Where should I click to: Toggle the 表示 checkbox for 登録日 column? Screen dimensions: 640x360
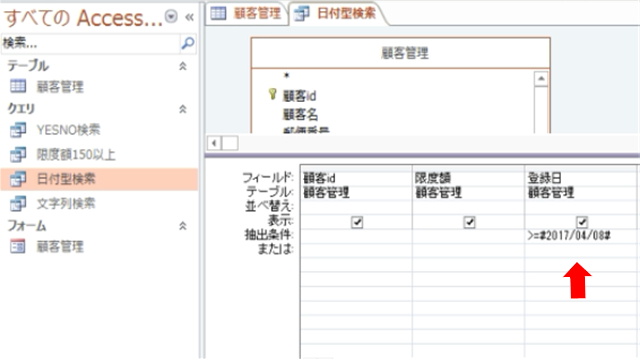[x=582, y=222]
